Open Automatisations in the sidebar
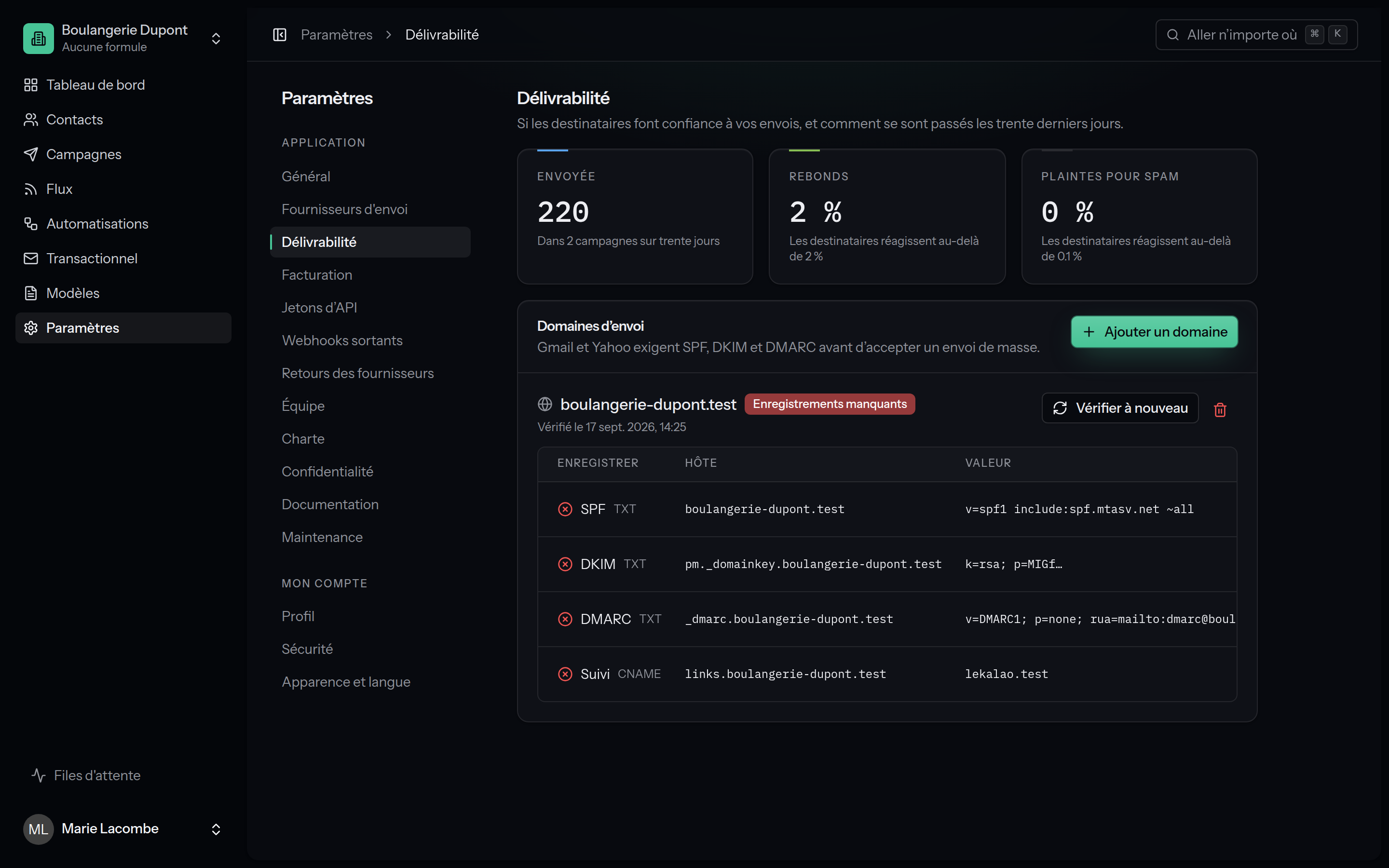1389x868 pixels. (x=123, y=224)
